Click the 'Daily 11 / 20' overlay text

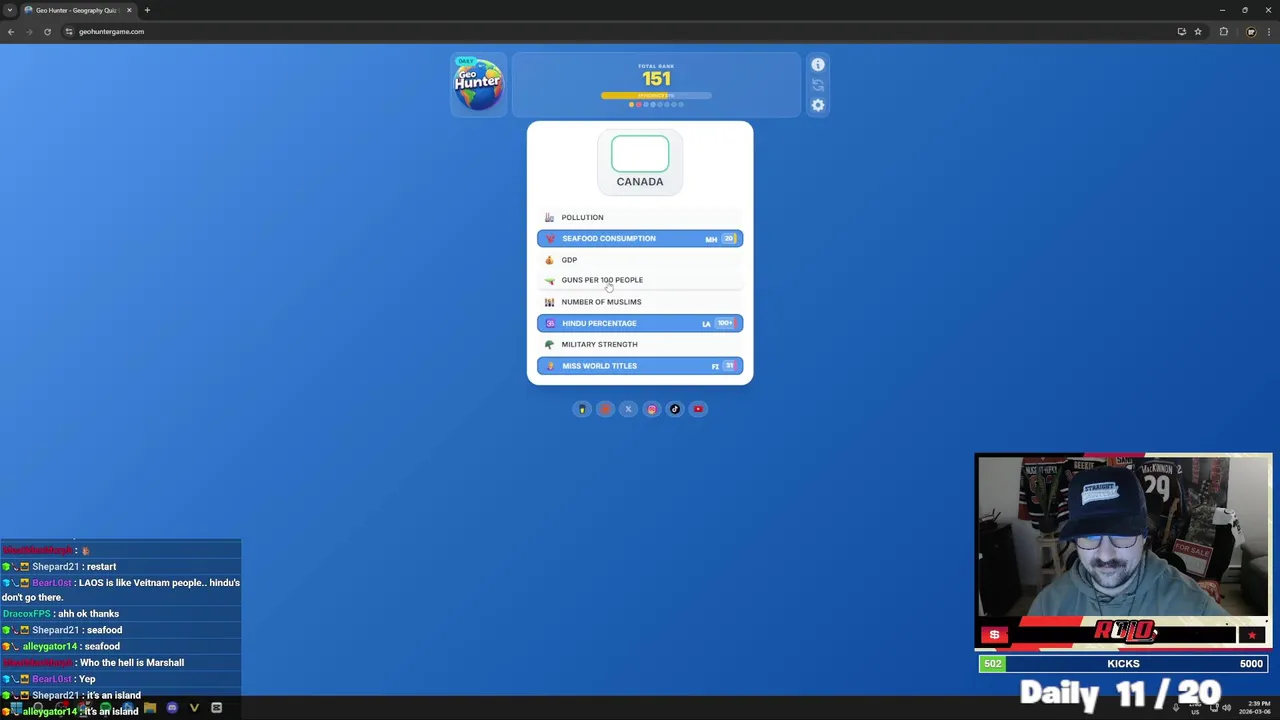coord(1120,693)
